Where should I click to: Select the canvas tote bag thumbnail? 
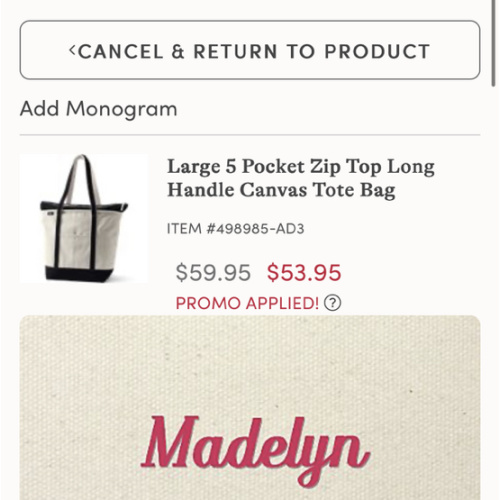click(84, 218)
